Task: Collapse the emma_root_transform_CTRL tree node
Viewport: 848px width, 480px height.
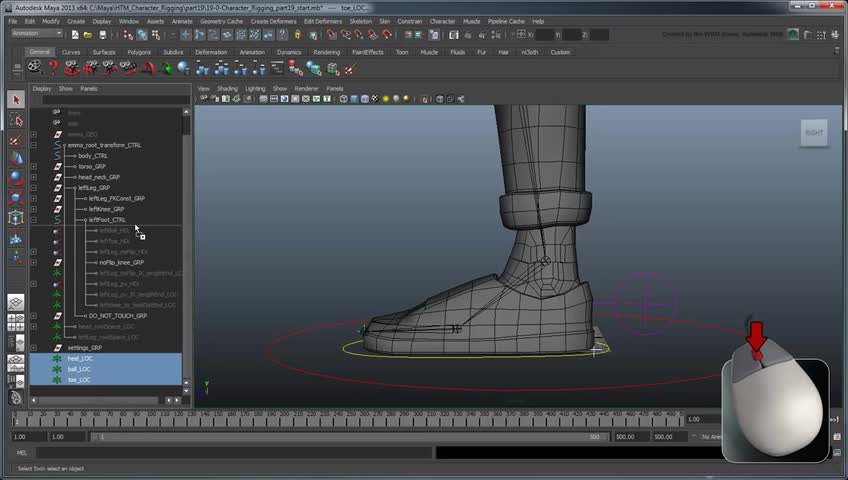Action: tap(33, 145)
